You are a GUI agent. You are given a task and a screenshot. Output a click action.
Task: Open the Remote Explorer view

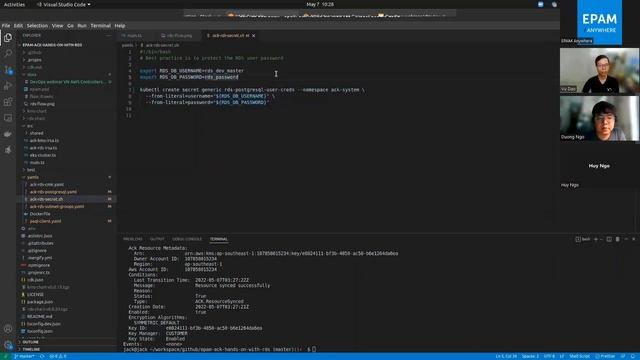(x=8, y=118)
